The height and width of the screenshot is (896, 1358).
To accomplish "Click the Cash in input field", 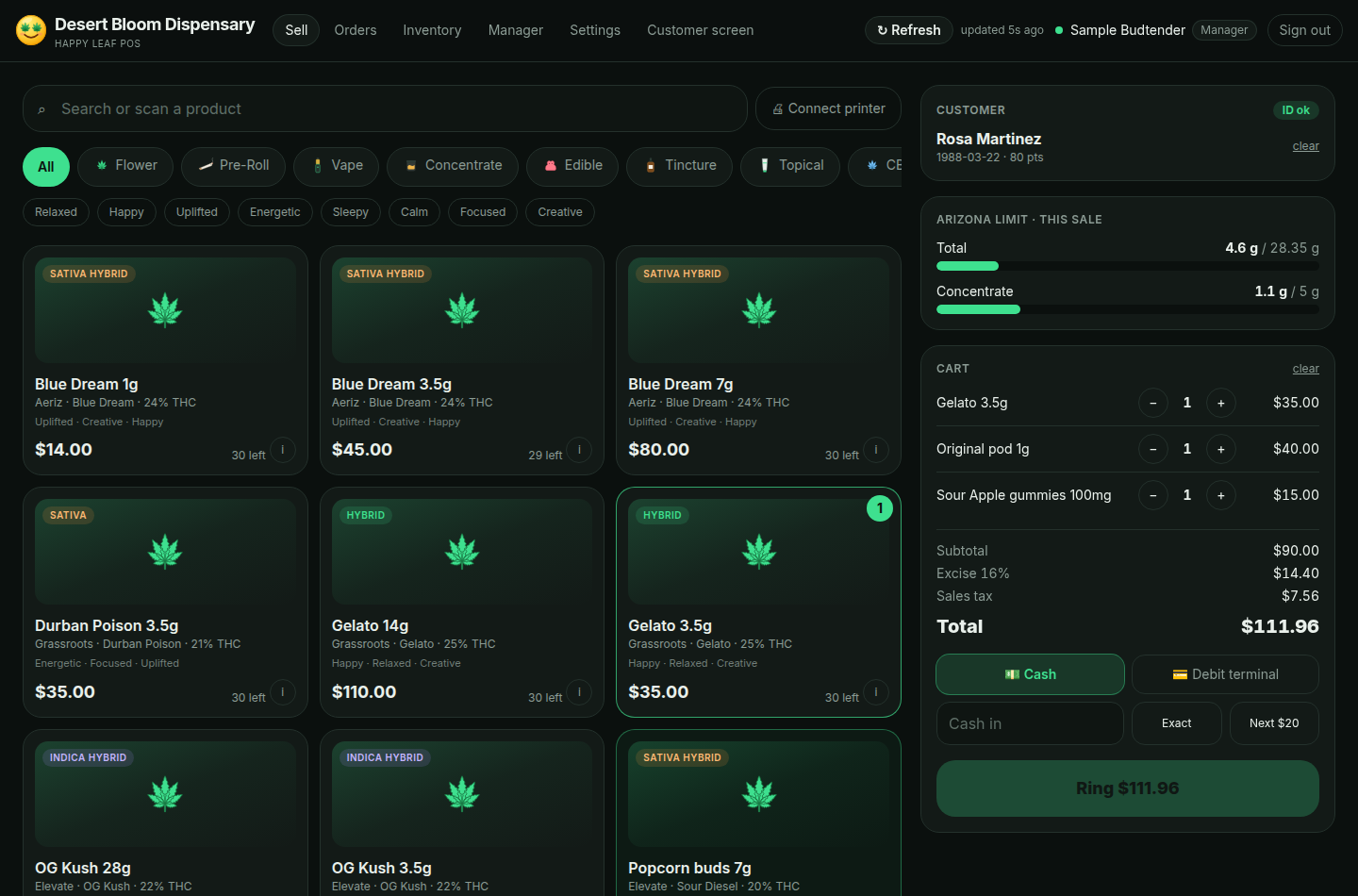I will pyautogui.click(x=1030, y=723).
